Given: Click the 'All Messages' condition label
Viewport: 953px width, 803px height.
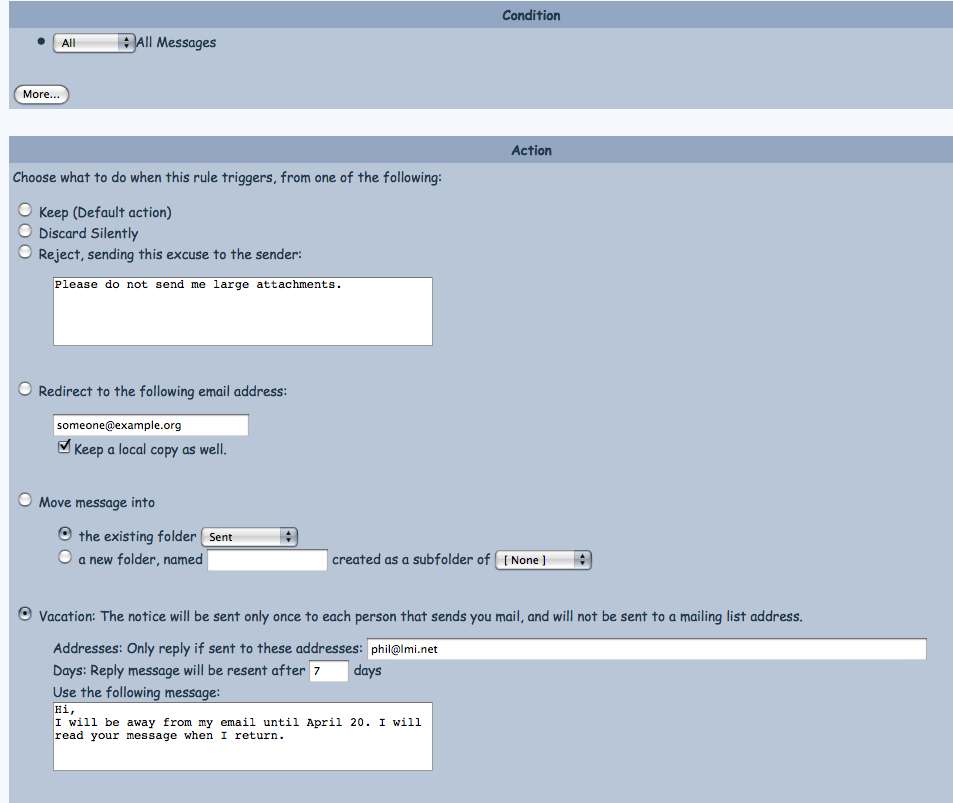Looking at the screenshot, I should [176, 43].
